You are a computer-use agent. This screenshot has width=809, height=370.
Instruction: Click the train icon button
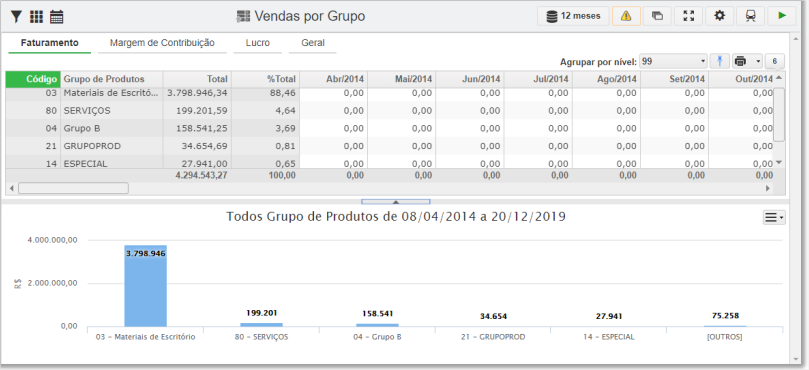click(x=751, y=16)
